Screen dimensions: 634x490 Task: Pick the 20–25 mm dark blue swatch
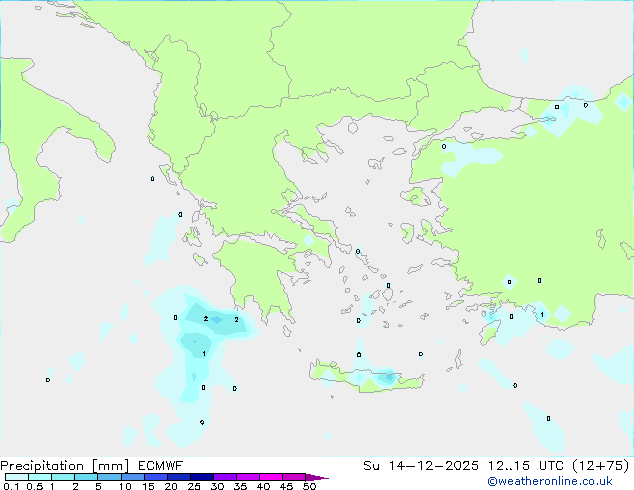(179, 477)
